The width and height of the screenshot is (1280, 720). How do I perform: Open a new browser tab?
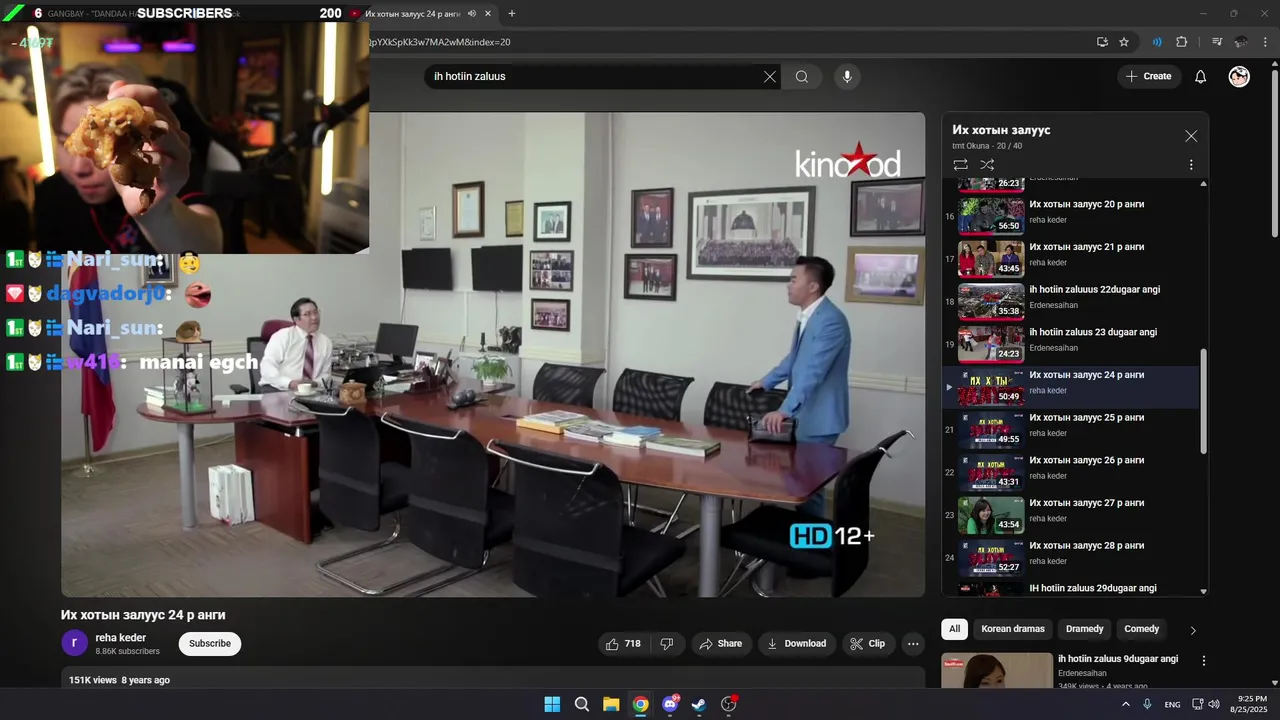512,14
